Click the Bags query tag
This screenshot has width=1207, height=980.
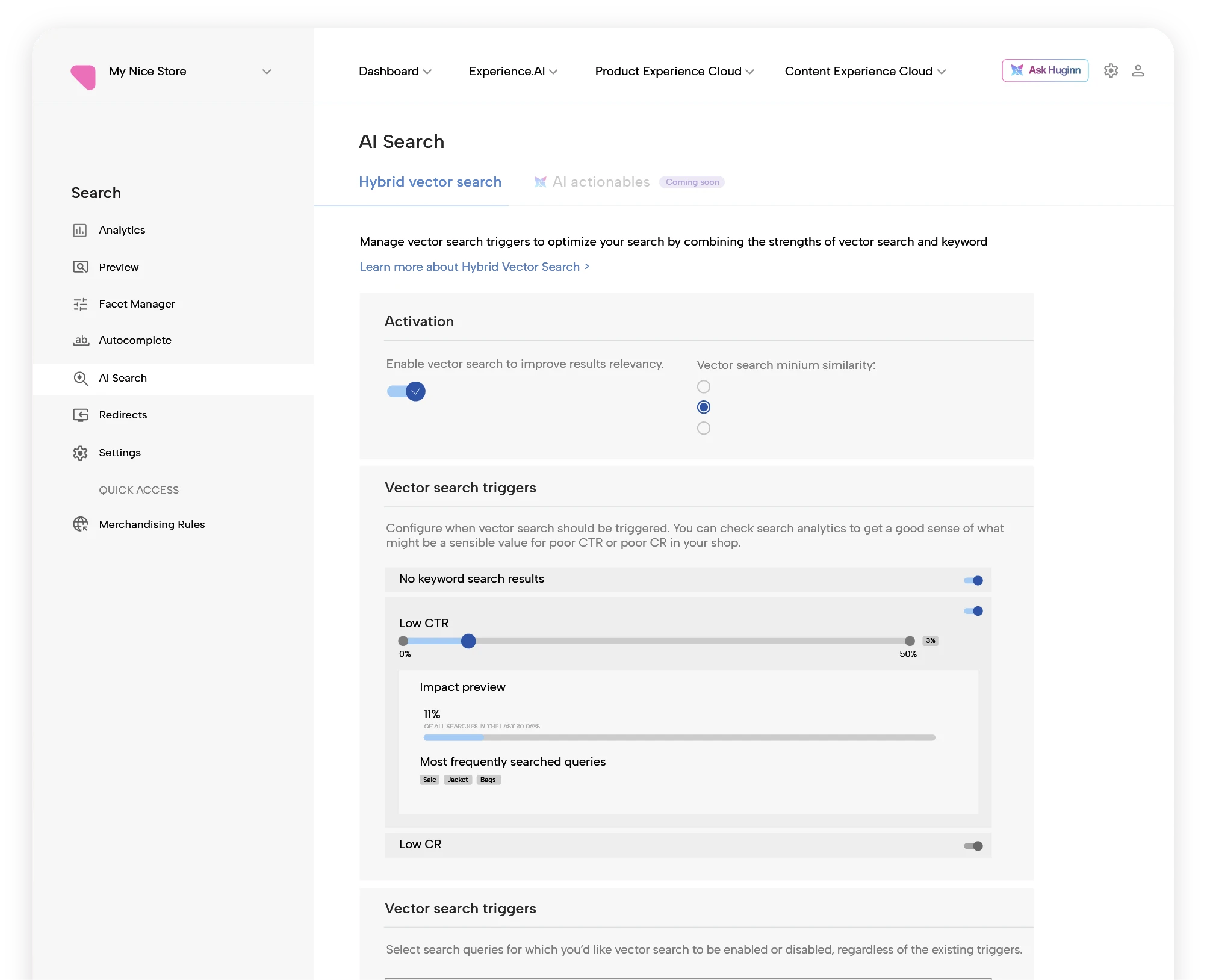point(488,780)
